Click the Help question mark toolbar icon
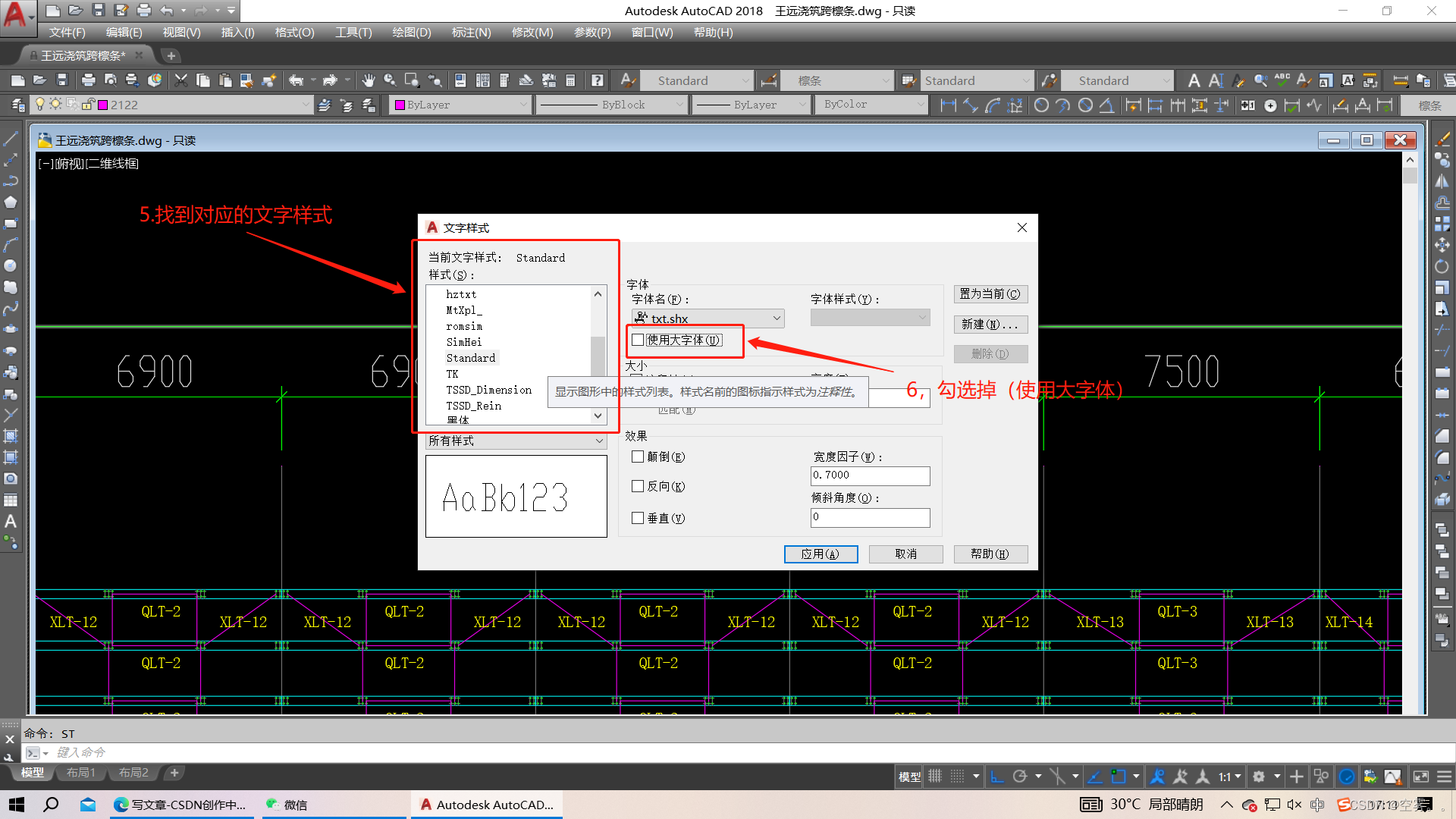The height and width of the screenshot is (819, 1456). point(598,80)
